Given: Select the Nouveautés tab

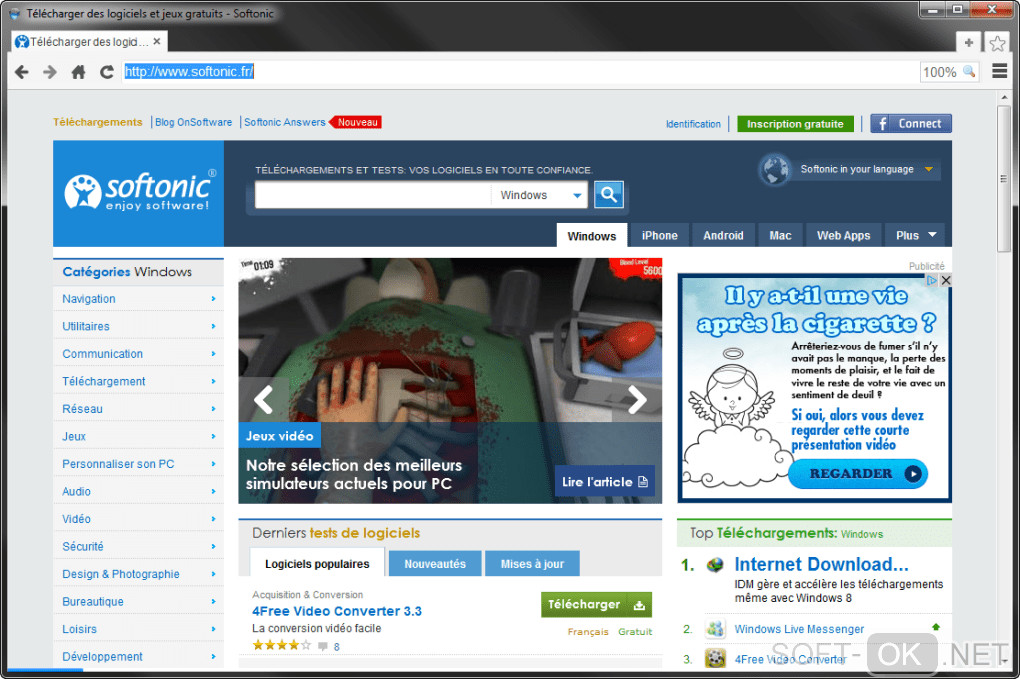Looking at the screenshot, I should pos(435,564).
